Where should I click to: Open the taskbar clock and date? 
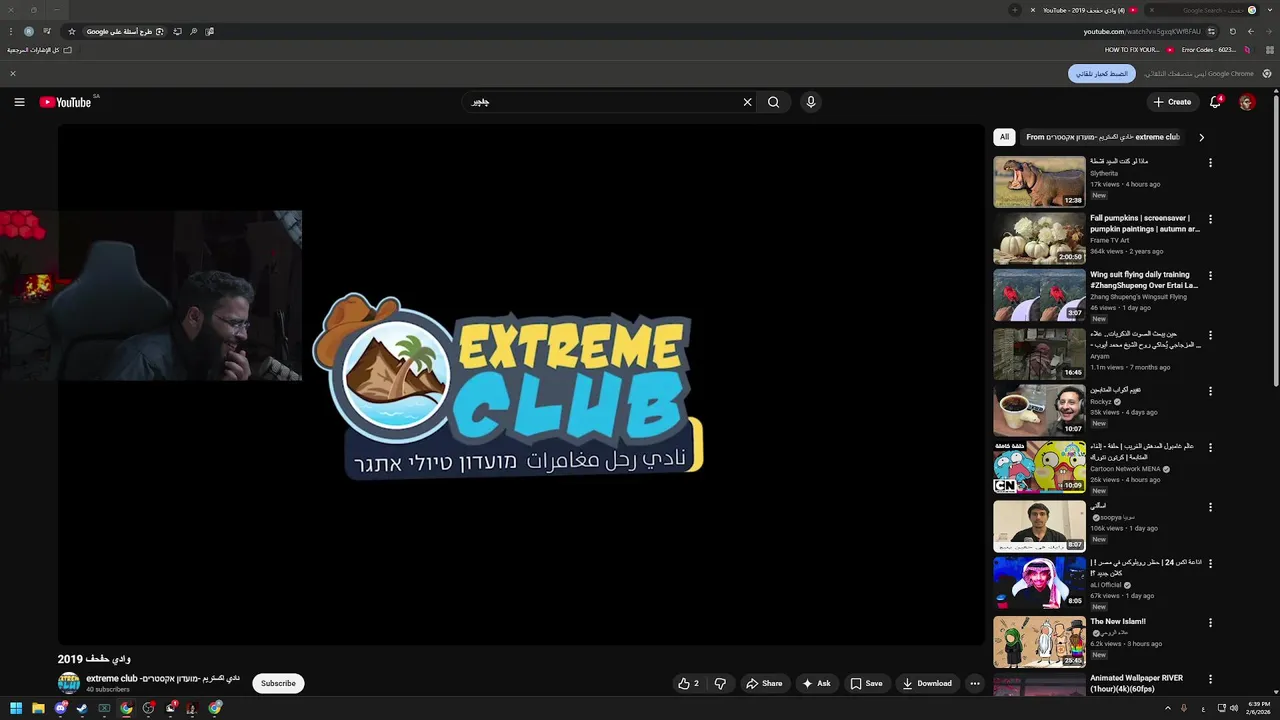[1257, 708]
